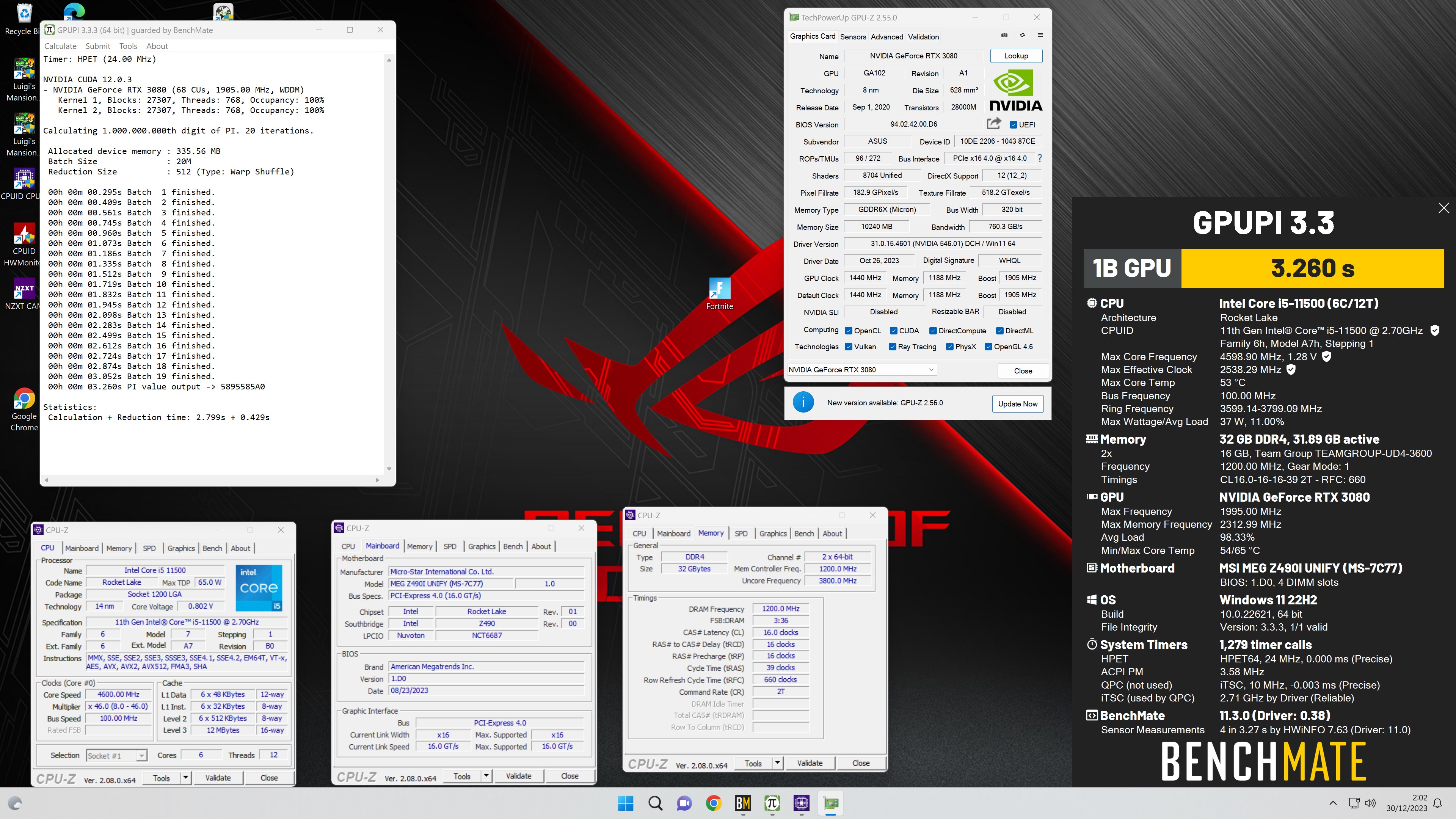Screen dimensions: 1456x819
Task: Click the Close button in GPU-Z
Action: [1023, 371]
